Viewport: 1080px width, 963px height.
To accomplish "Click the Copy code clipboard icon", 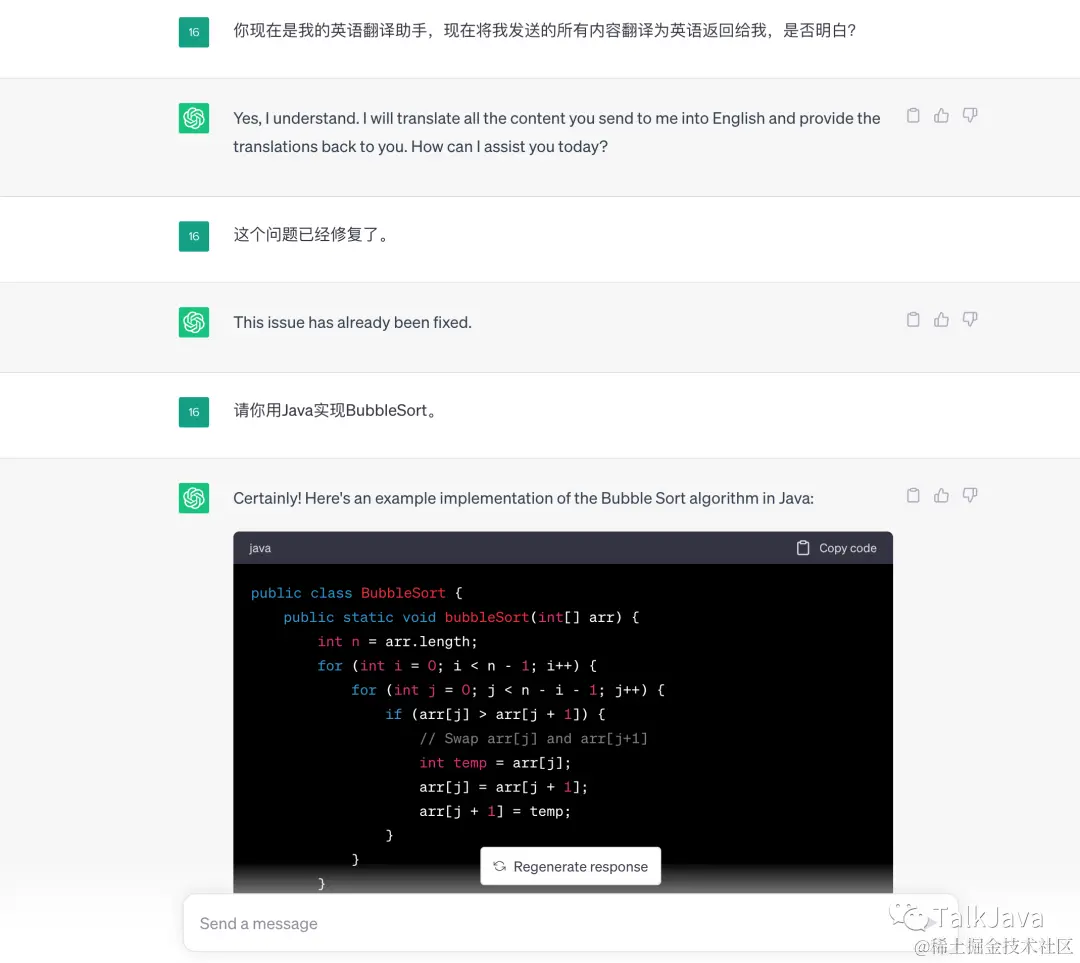I will [801, 548].
